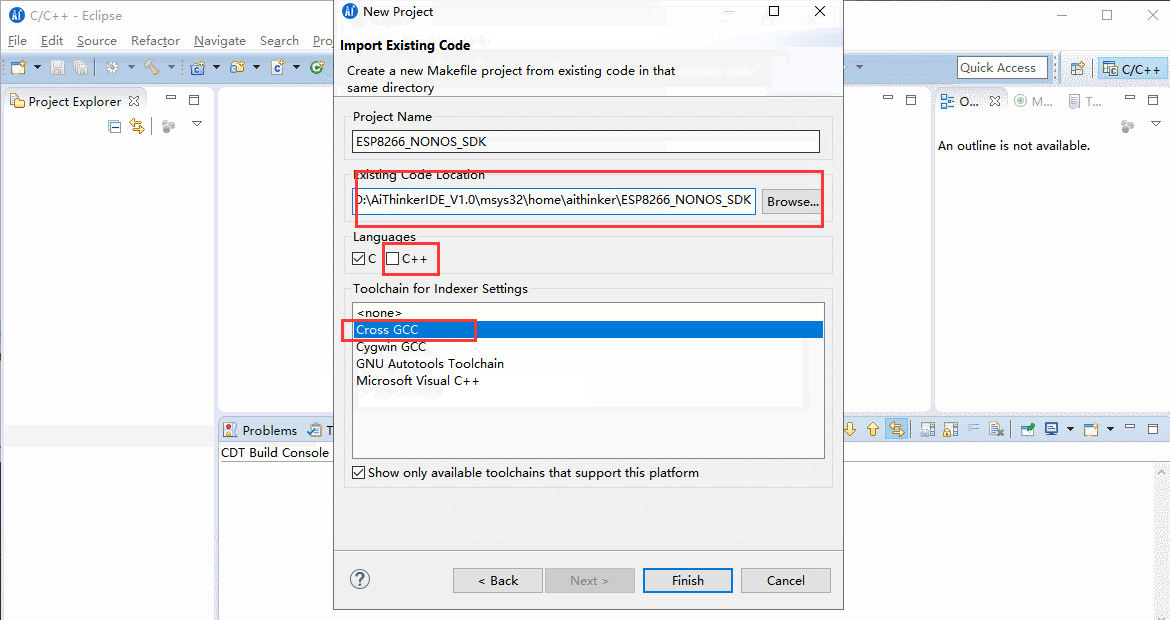Viewport: 1170px width, 620px height.
Task: Click the Browse... button
Action: click(x=791, y=201)
